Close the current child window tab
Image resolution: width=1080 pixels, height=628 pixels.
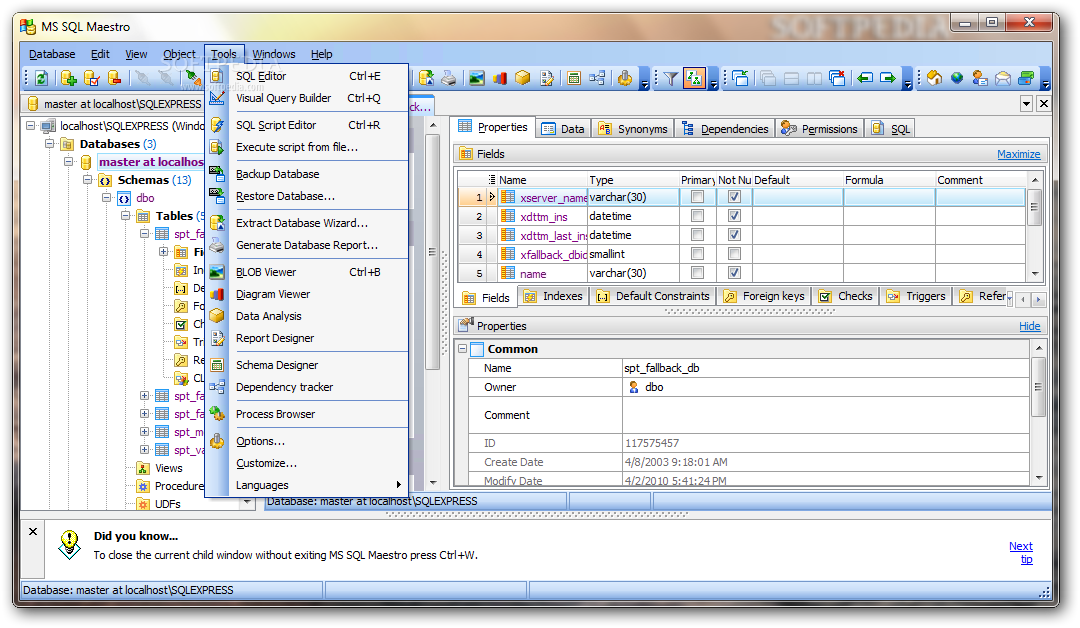(1043, 104)
